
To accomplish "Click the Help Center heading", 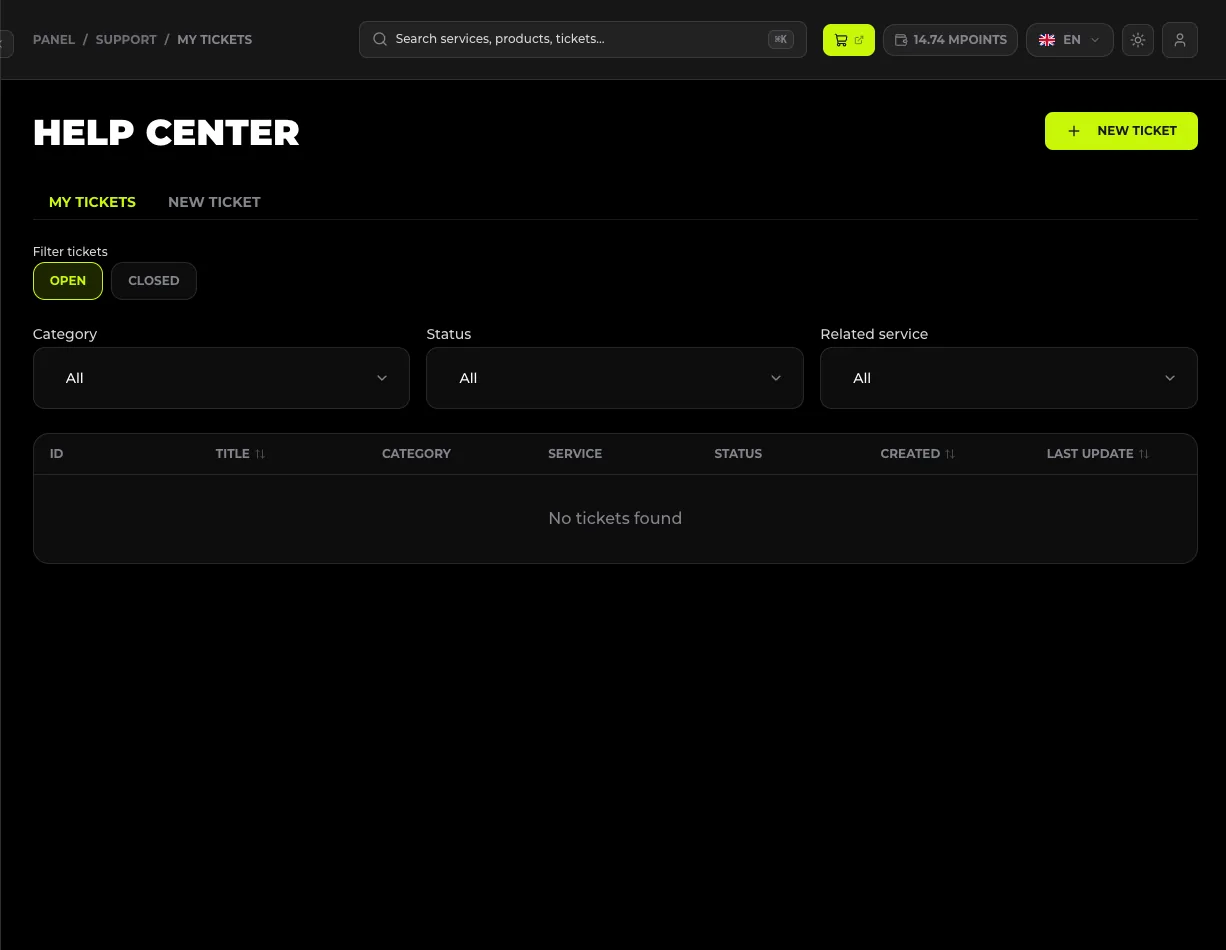I will click(x=166, y=133).
